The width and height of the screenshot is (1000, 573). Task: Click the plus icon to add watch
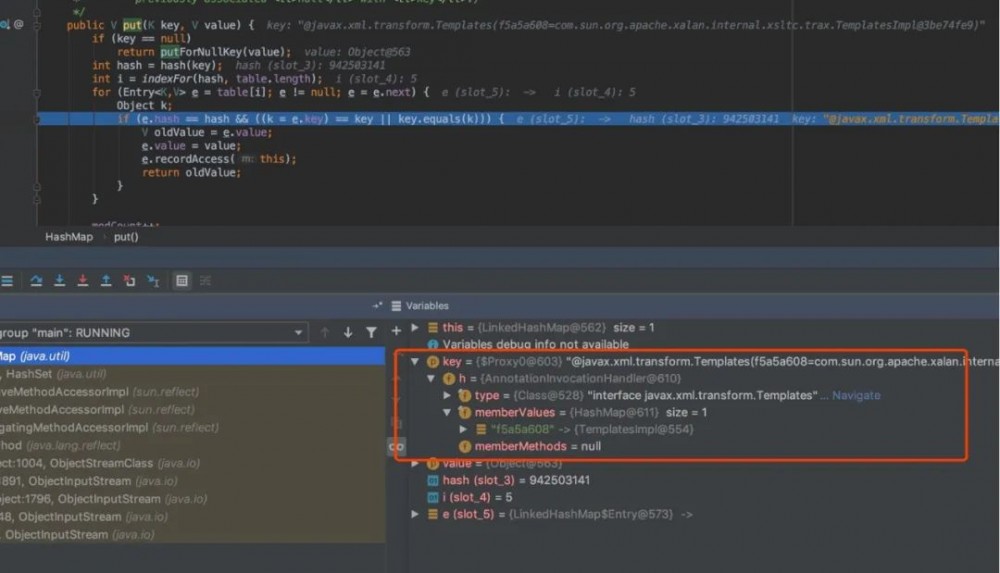pos(396,331)
